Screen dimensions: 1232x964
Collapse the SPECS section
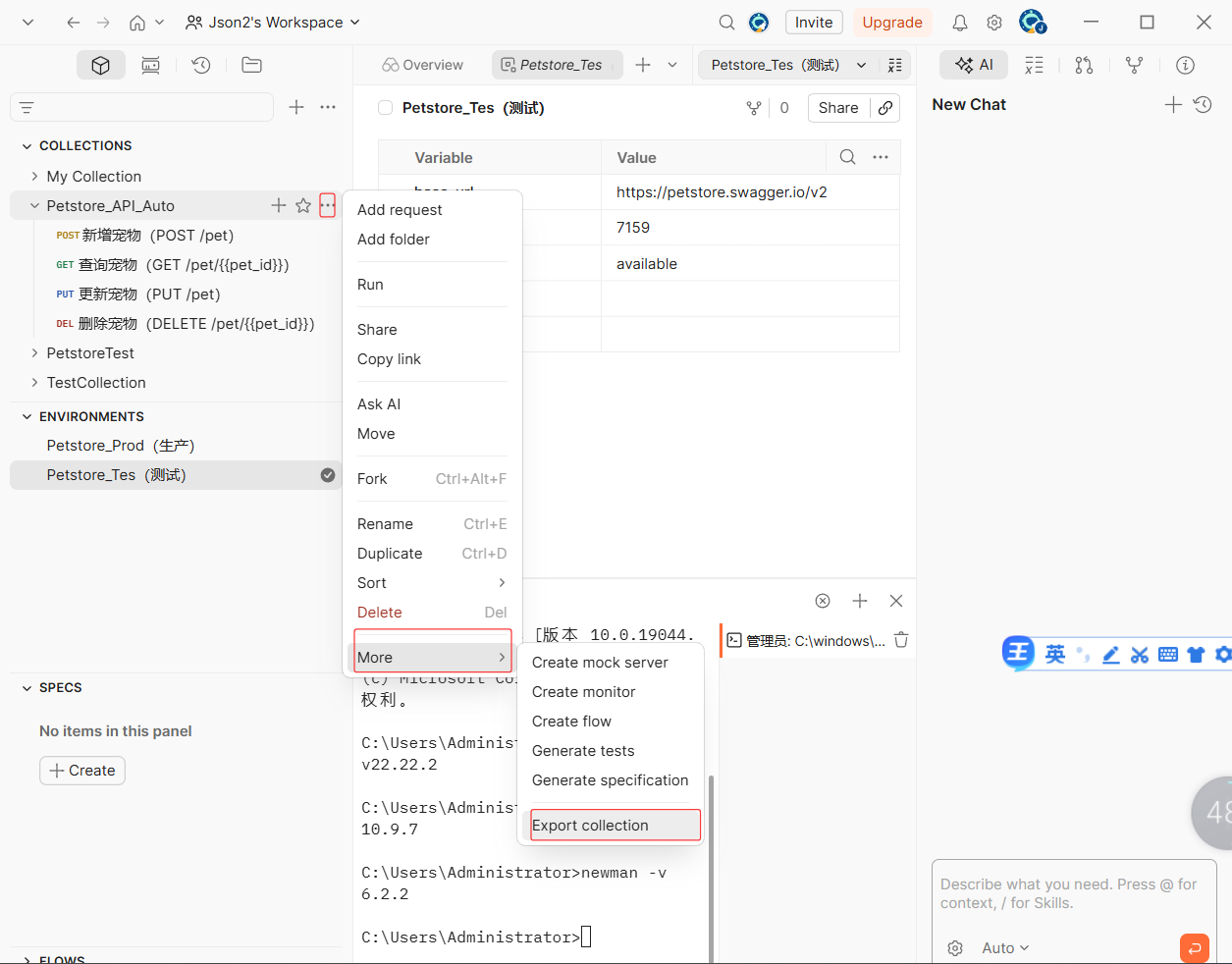(x=27, y=688)
